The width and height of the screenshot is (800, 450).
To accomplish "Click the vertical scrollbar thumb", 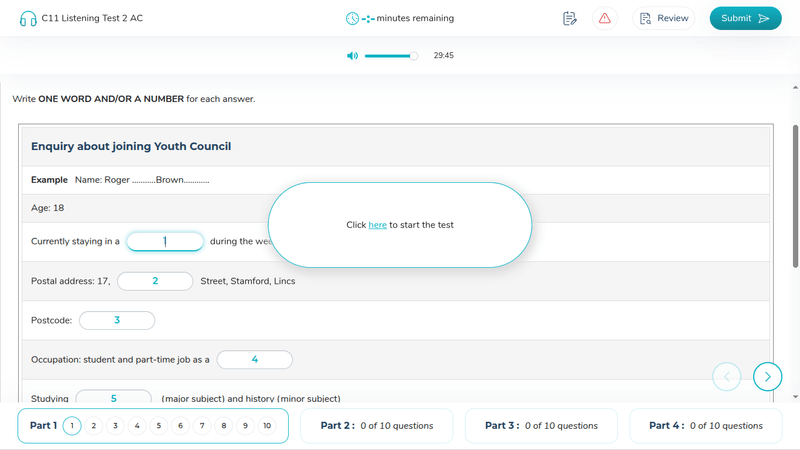I will point(795,196).
